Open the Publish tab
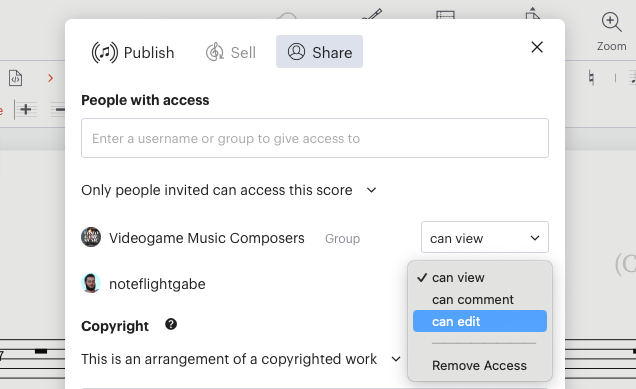The height and width of the screenshot is (389, 636). [133, 52]
